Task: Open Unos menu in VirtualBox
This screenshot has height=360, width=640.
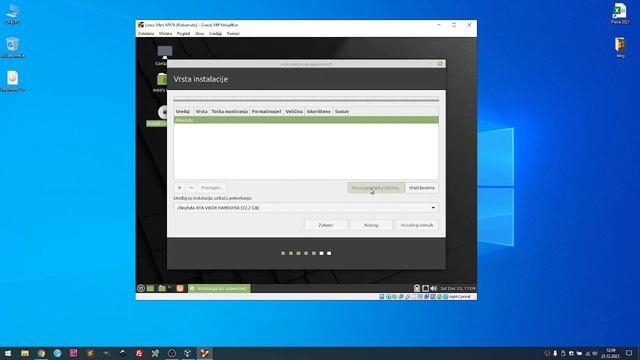Action: [199, 33]
